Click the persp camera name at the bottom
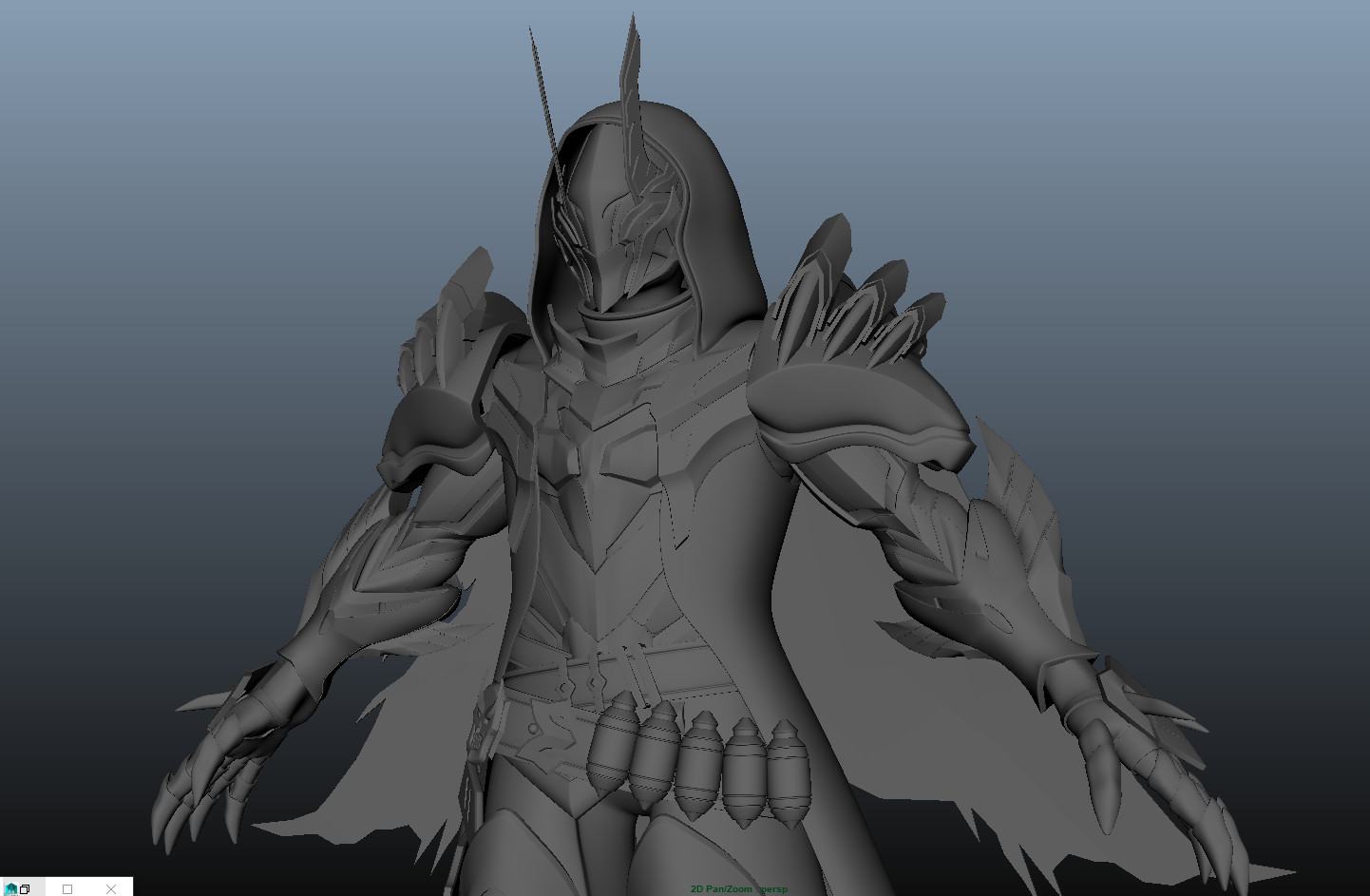 (774, 889)
